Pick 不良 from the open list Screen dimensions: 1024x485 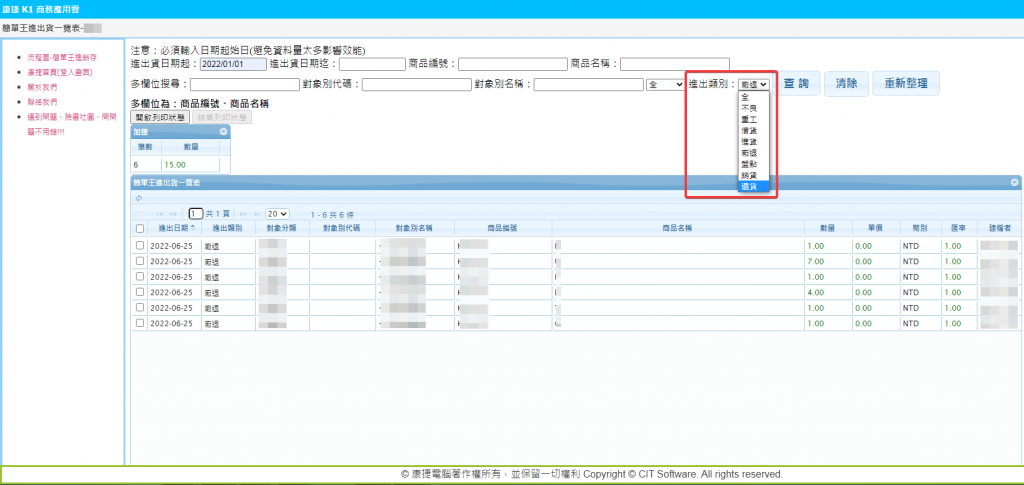(749, 108)
